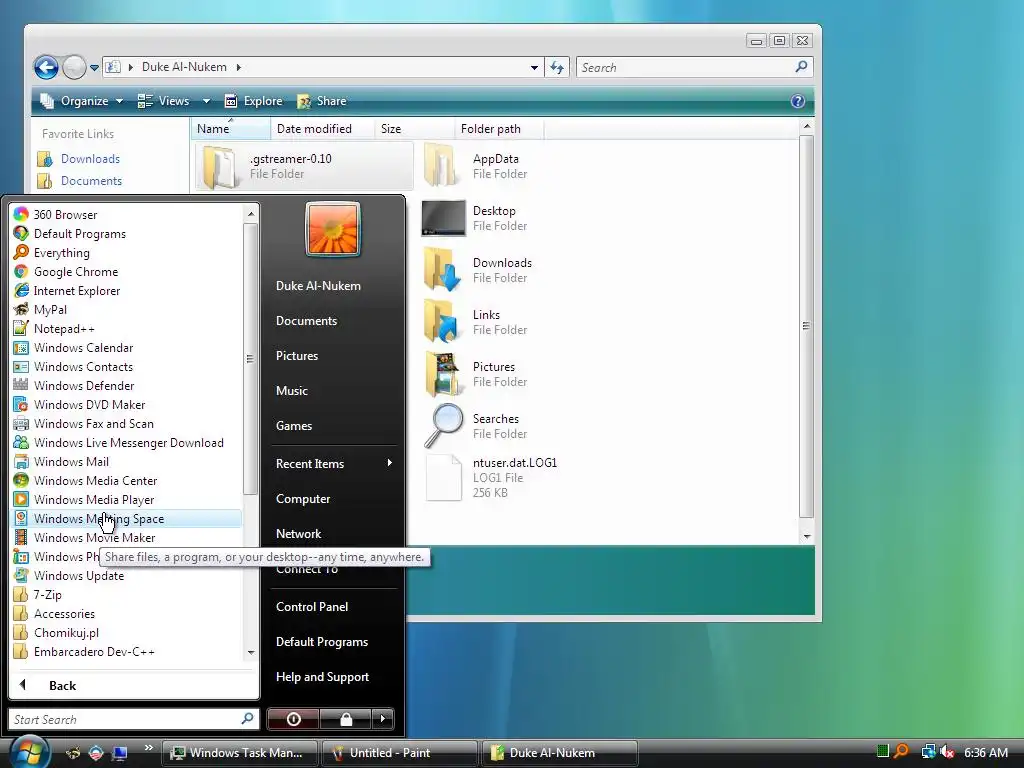
Task: Open Music from Start menu
Action: (291, 391)
